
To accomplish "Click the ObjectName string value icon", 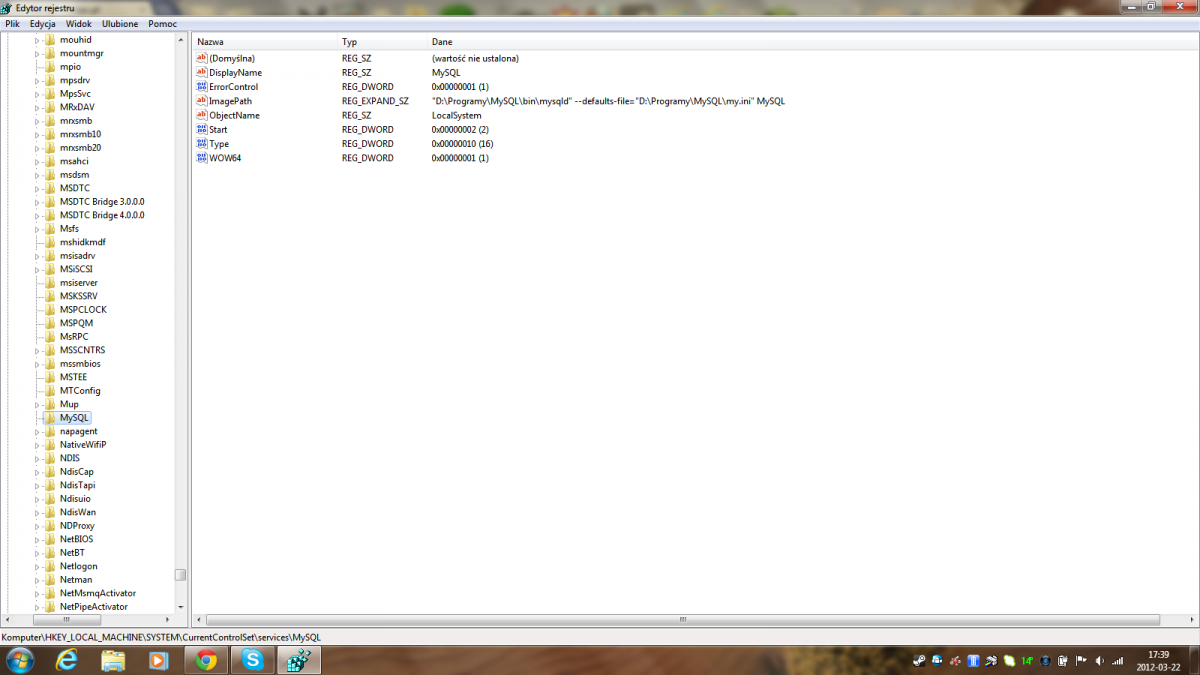I will [201, 115].
